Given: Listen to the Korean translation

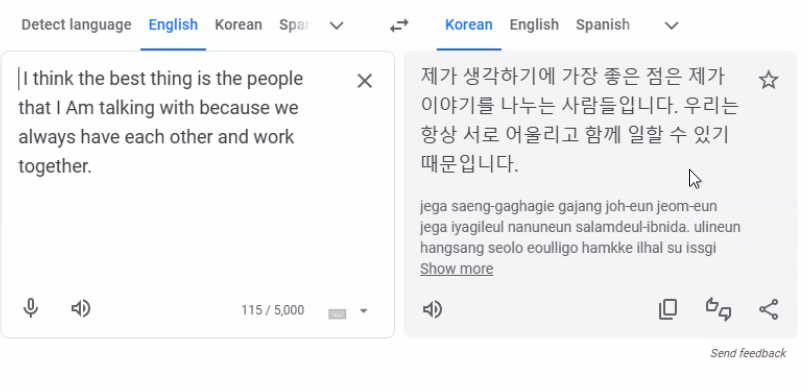Looking at the screenshot, I should 432,310.
